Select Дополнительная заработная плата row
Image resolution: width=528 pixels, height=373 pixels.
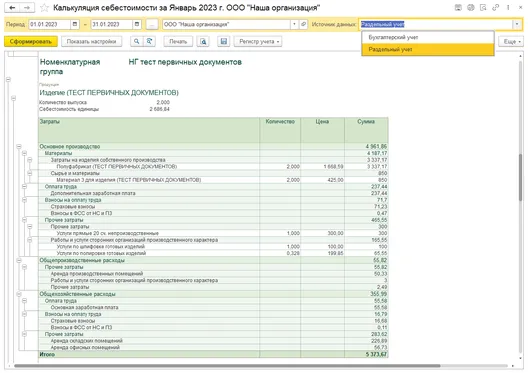(x=213, y=193)
